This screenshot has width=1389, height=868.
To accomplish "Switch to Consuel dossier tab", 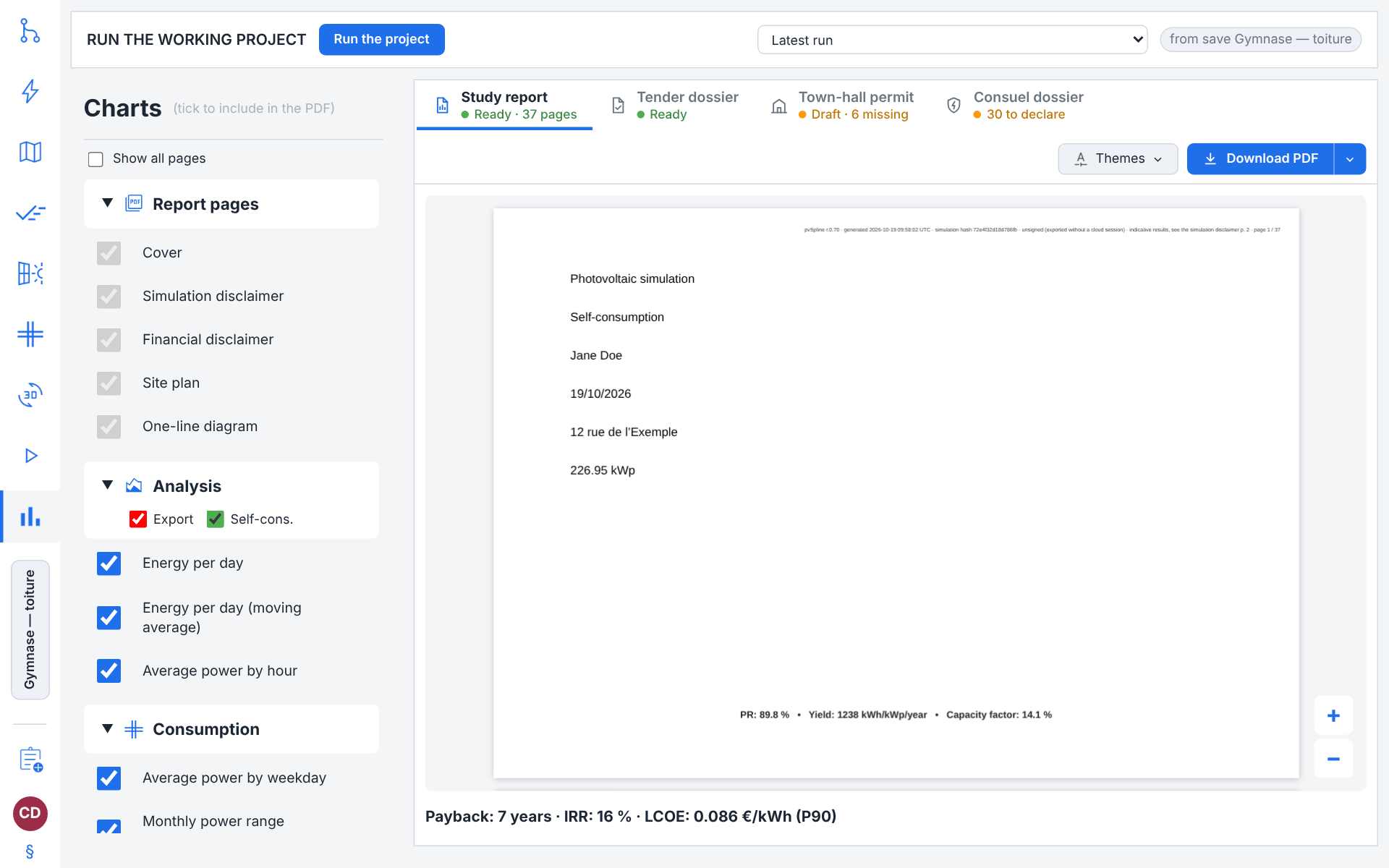I will (1014, 106).
